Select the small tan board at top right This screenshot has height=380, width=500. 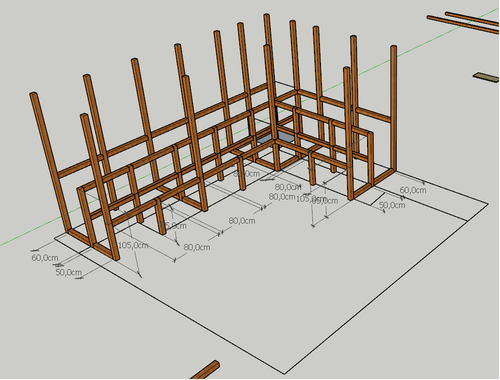[486, 77]
